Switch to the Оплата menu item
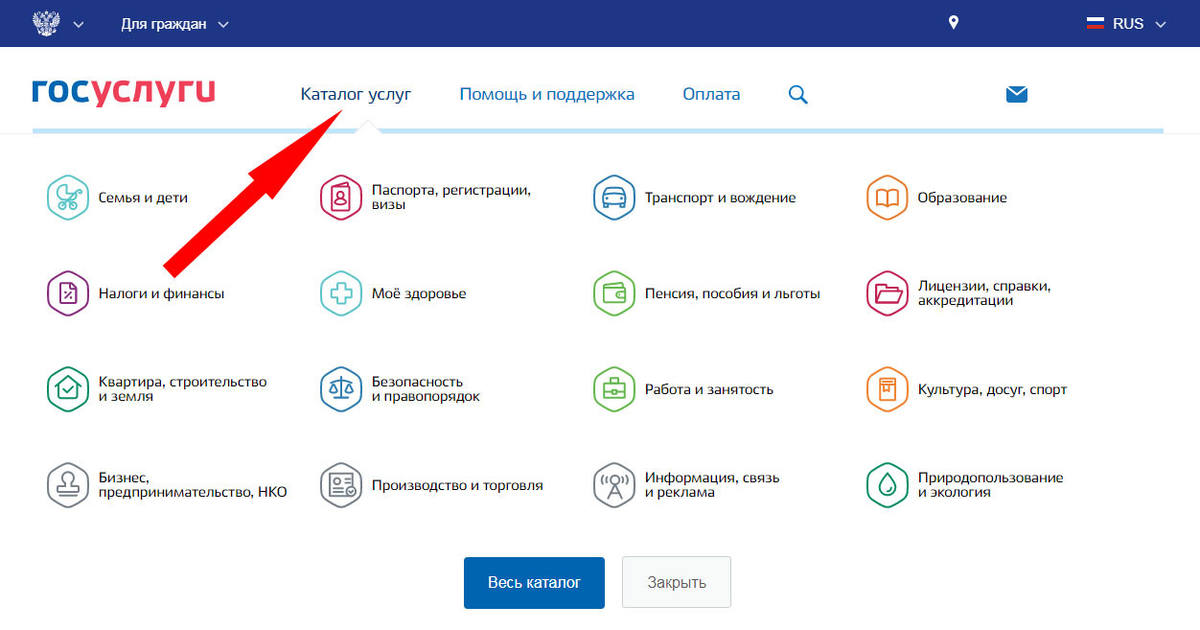Viewport: 1200px width, 630px height. pyautogui.click(x=711, y=93)
